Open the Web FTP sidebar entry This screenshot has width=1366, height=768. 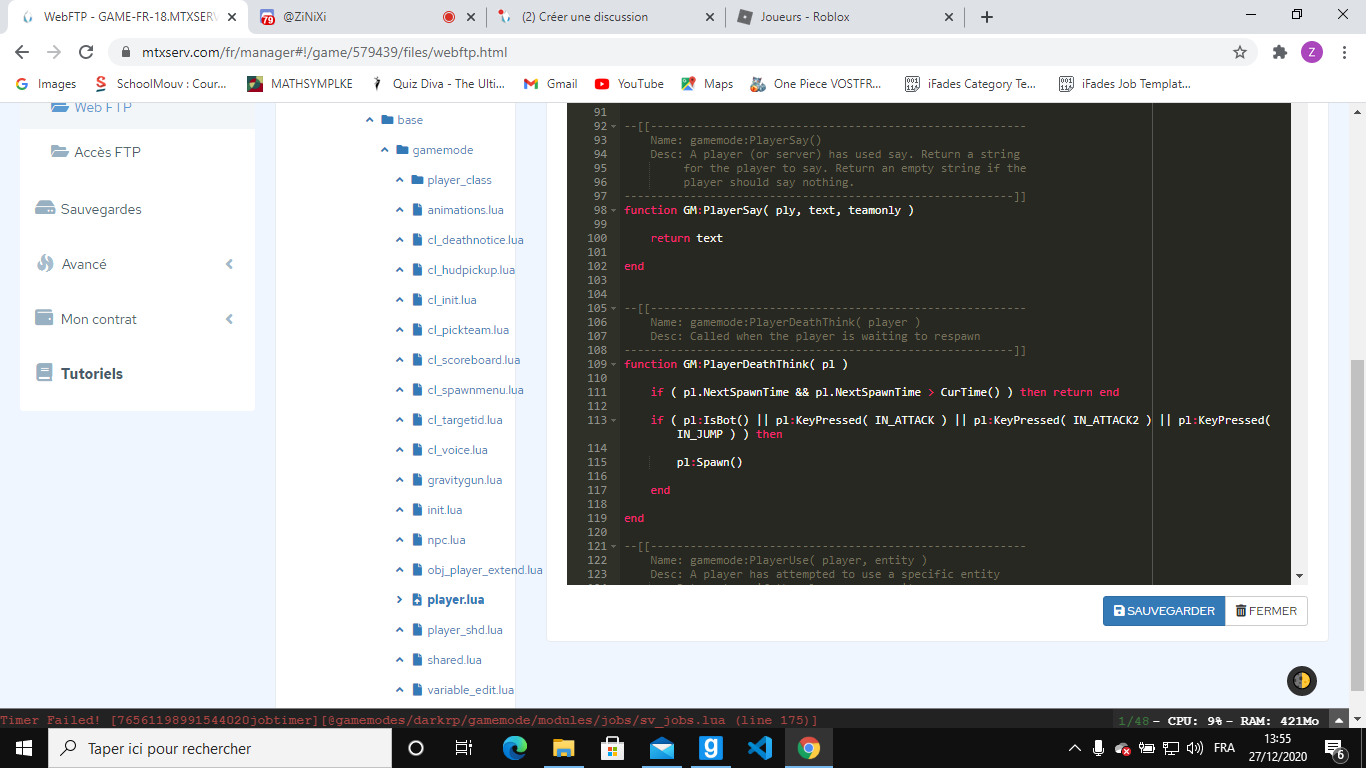[x=90, y=107]
